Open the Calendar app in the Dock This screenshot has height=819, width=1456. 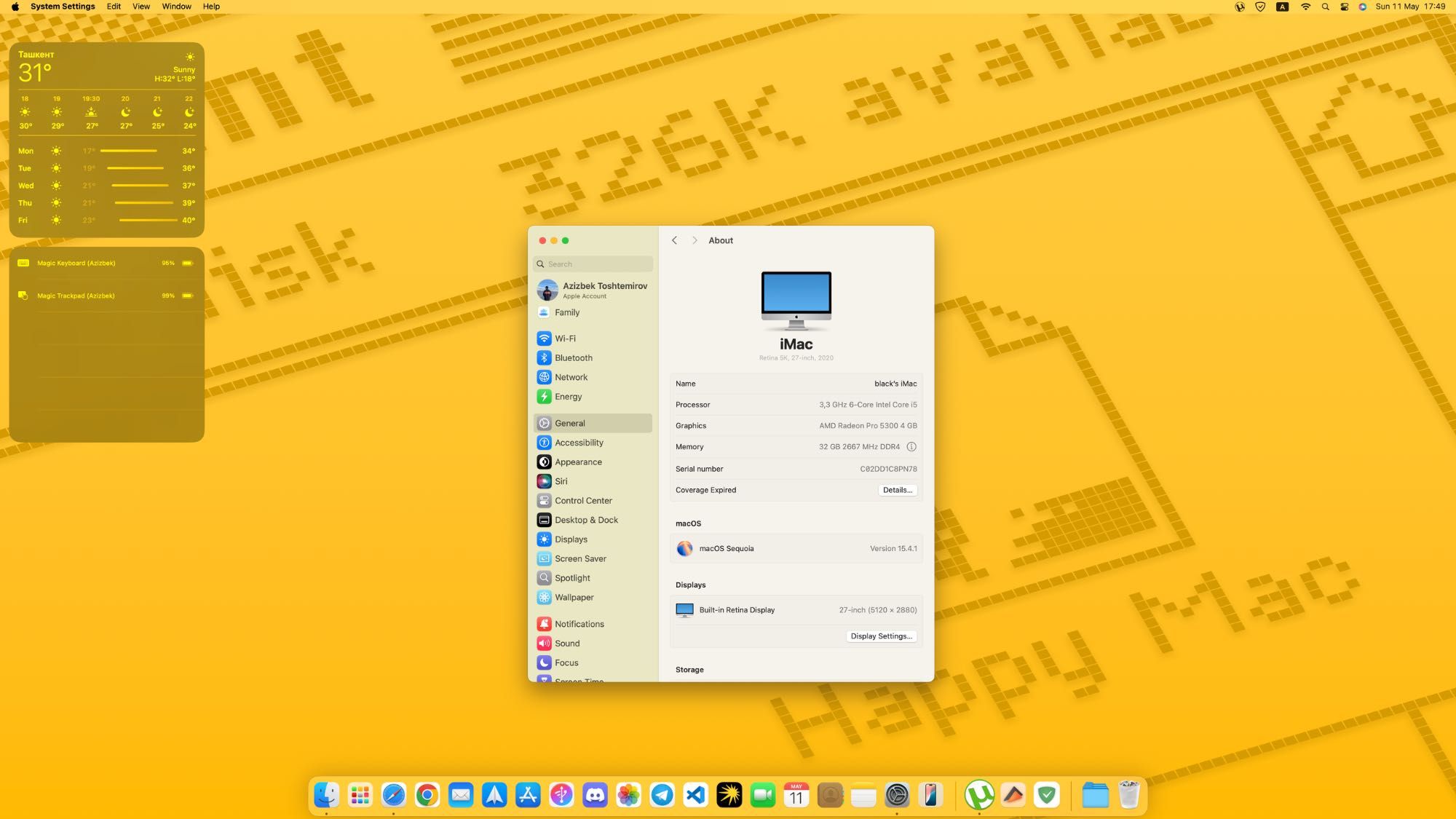tap(796, 795)
